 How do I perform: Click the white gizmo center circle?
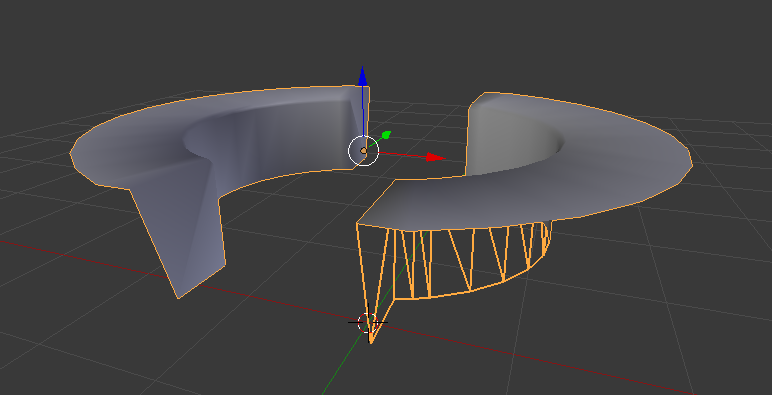pos(363,151)
